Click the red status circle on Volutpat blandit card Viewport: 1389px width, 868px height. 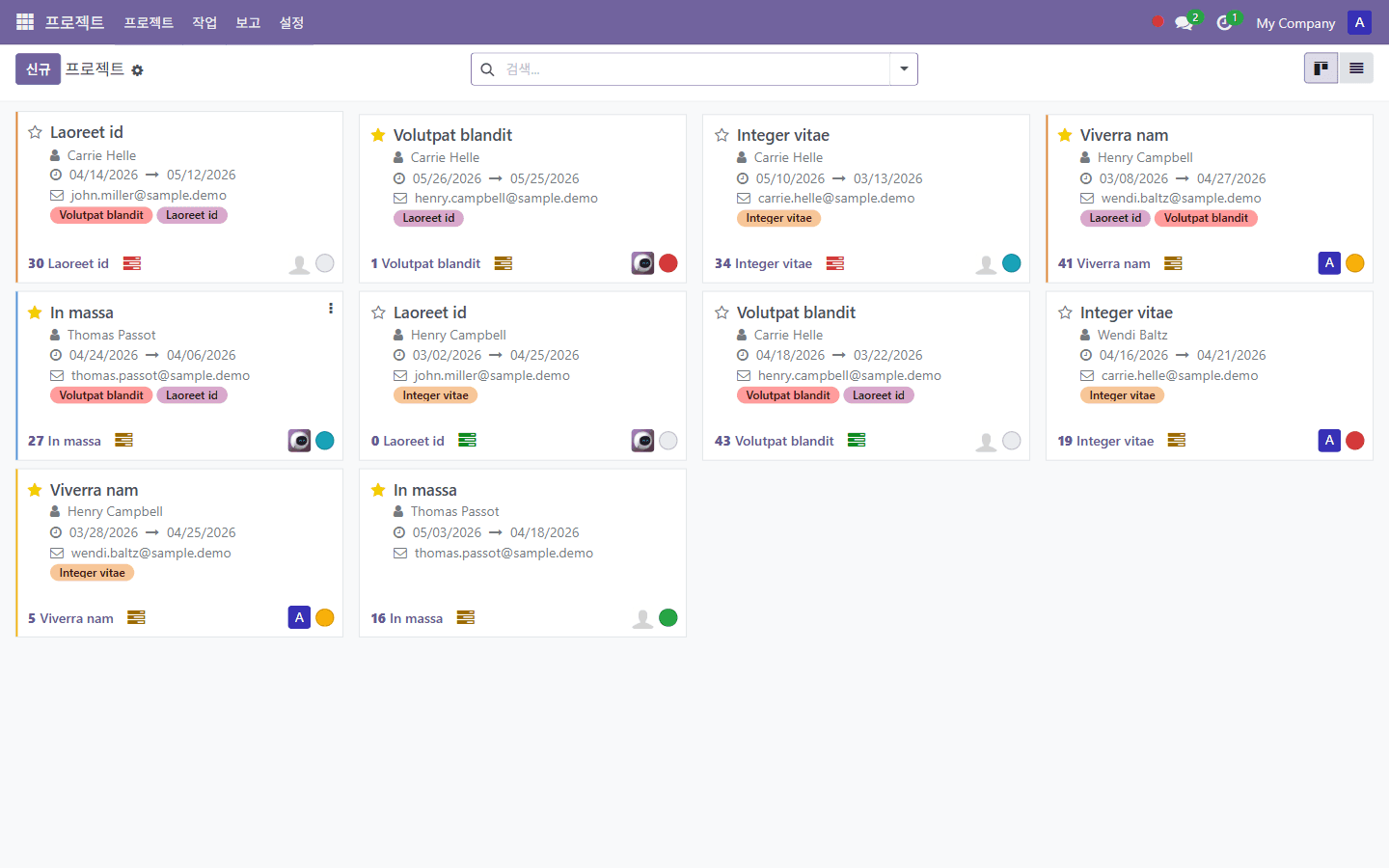(x=668, y=263)
